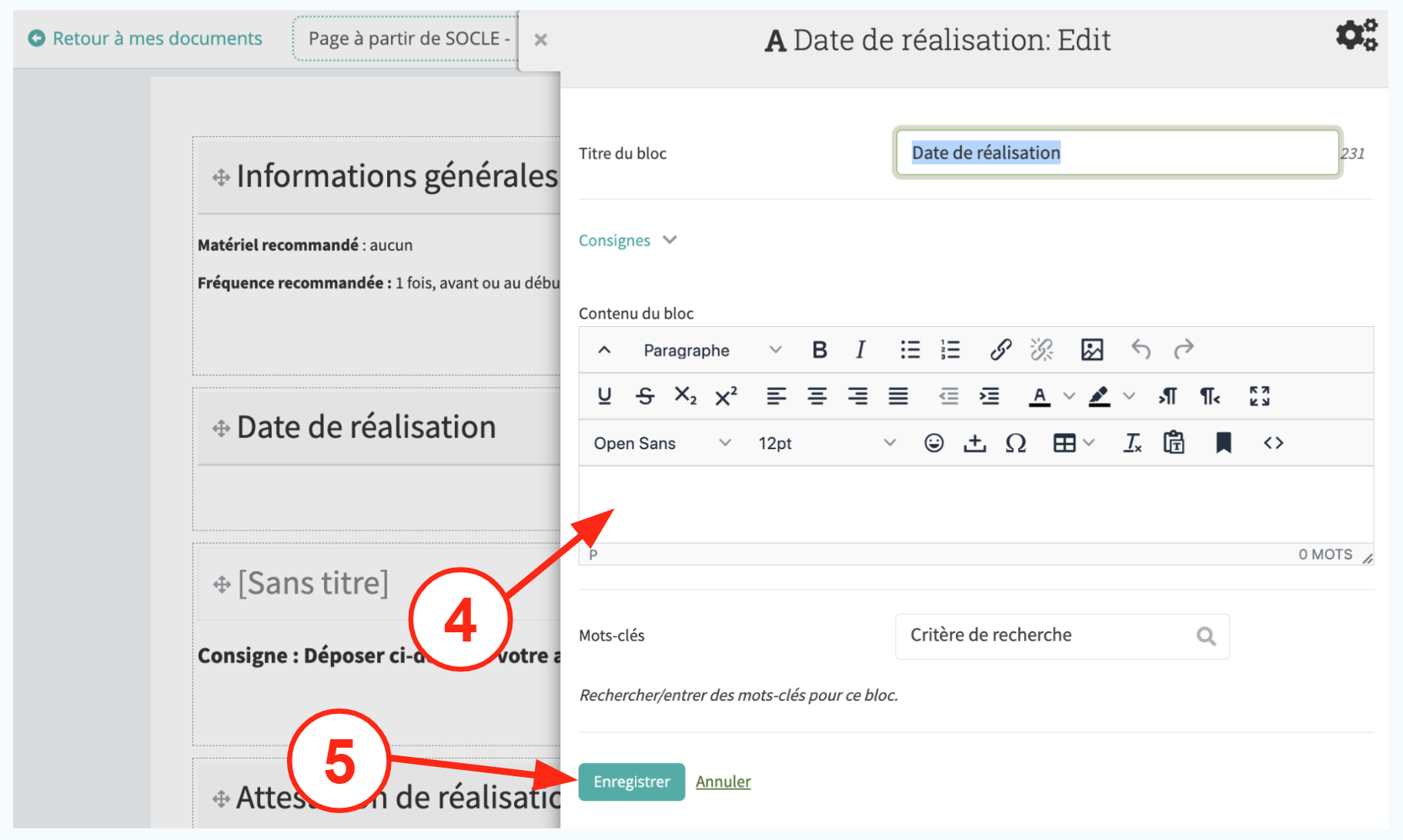Expand the Consignes section
The height and width of the screenshot is (840, 1403).
click(626, 240)
